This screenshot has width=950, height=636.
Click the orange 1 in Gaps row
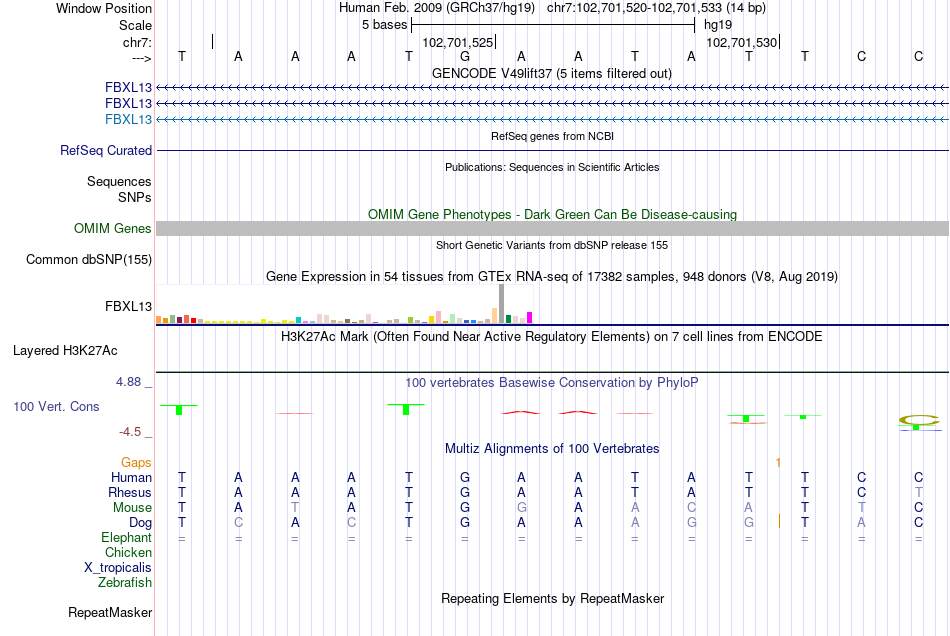(x=779, y=463)
